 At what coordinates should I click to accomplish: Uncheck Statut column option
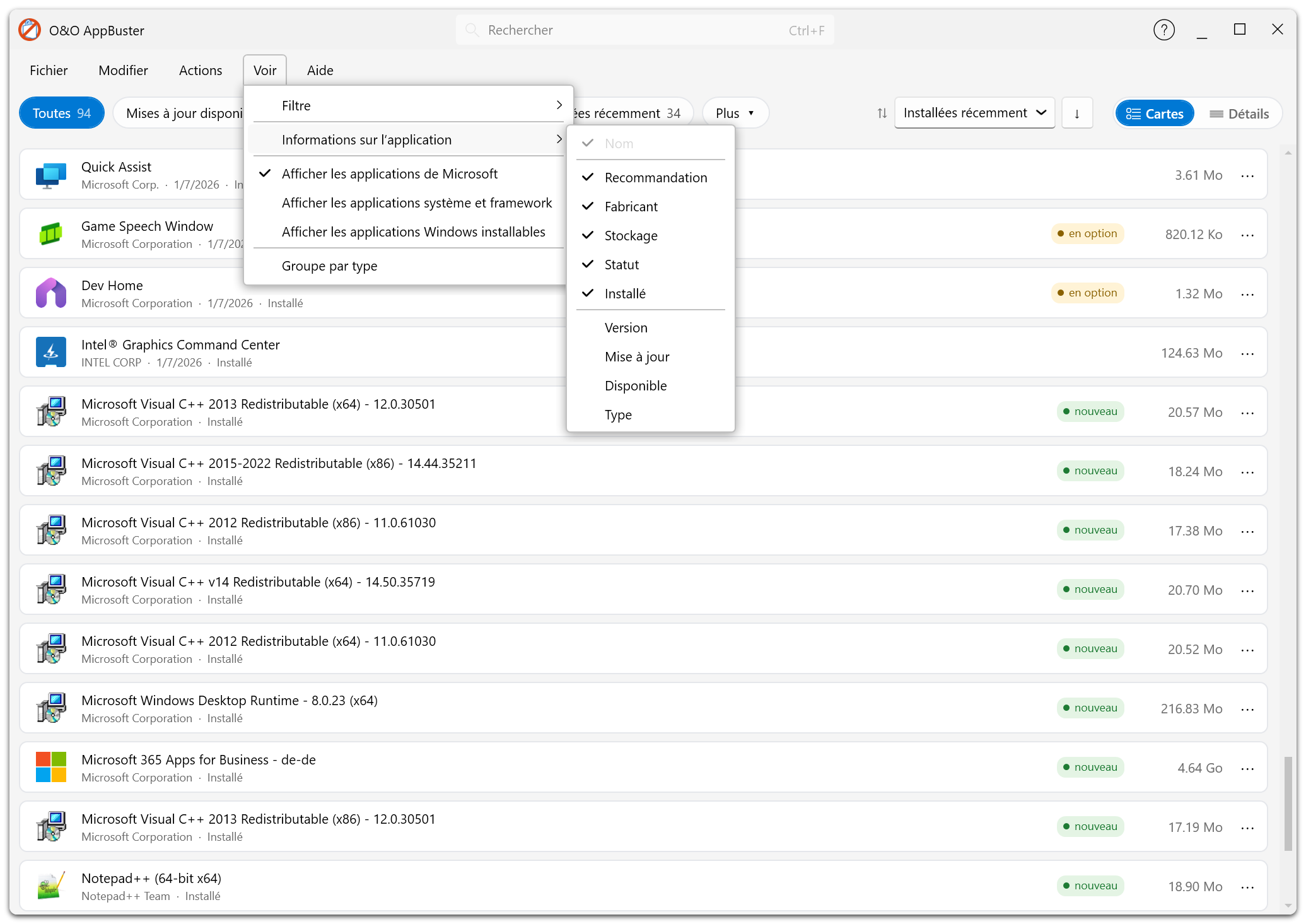tap(650, 265)
